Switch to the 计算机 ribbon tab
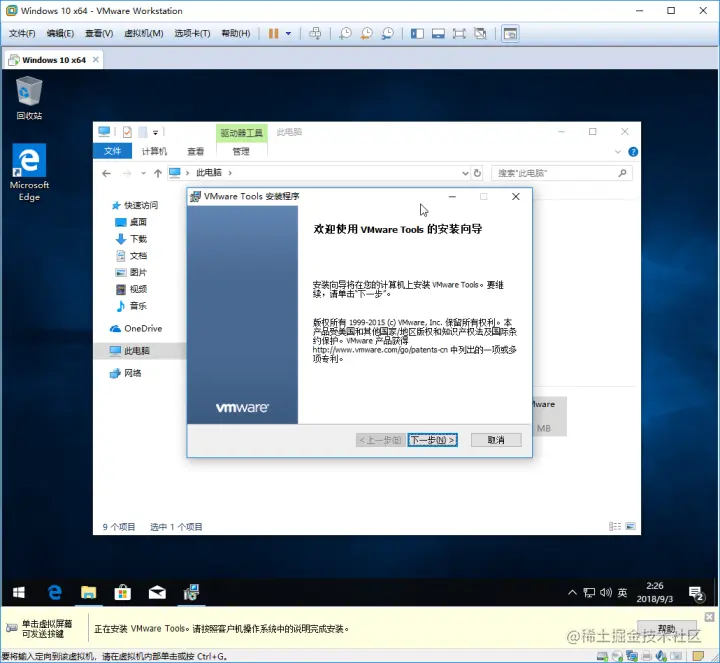720x663 pixels. pos(154,151)
